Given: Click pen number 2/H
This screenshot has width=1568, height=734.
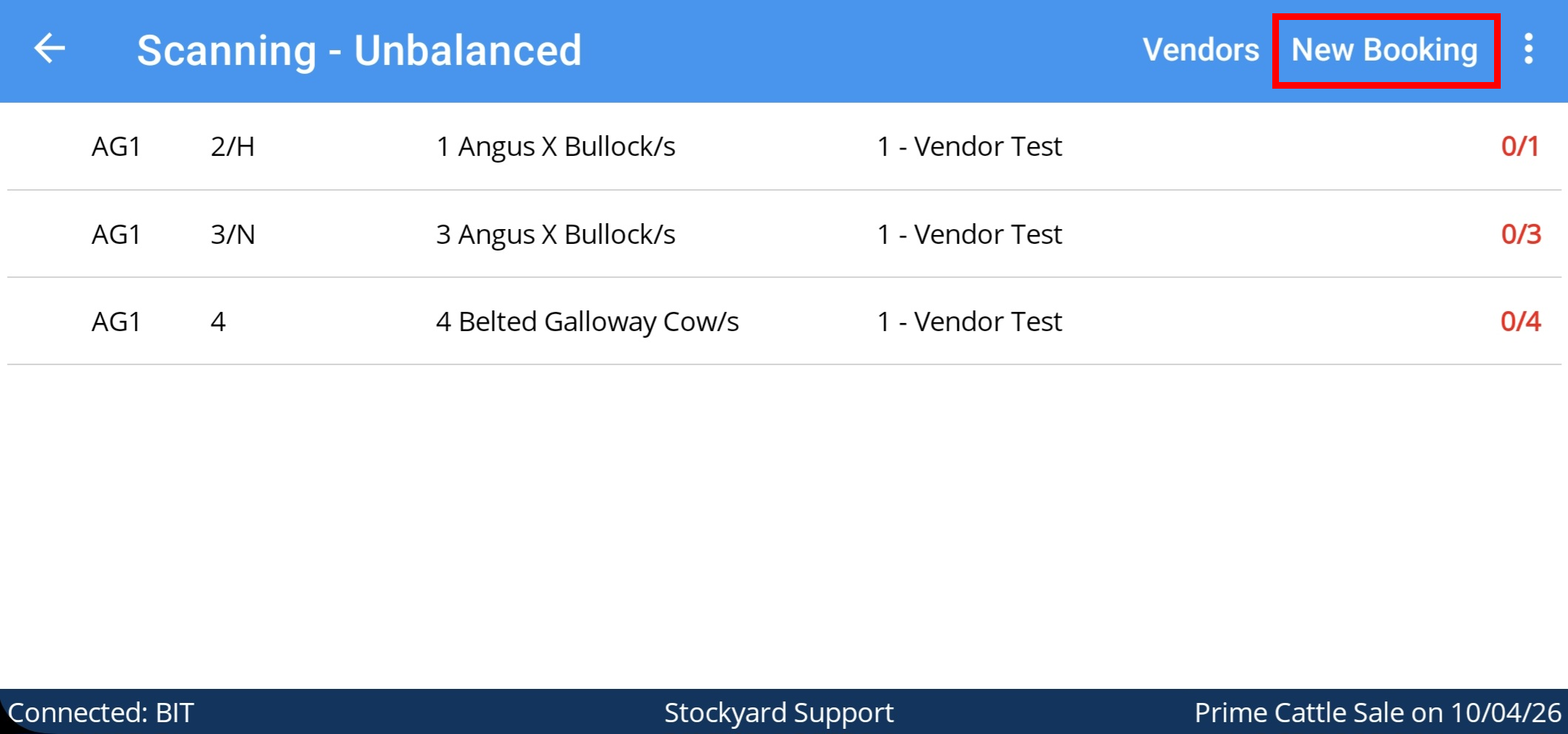Looking at the screenshot, I should (232, 146).
